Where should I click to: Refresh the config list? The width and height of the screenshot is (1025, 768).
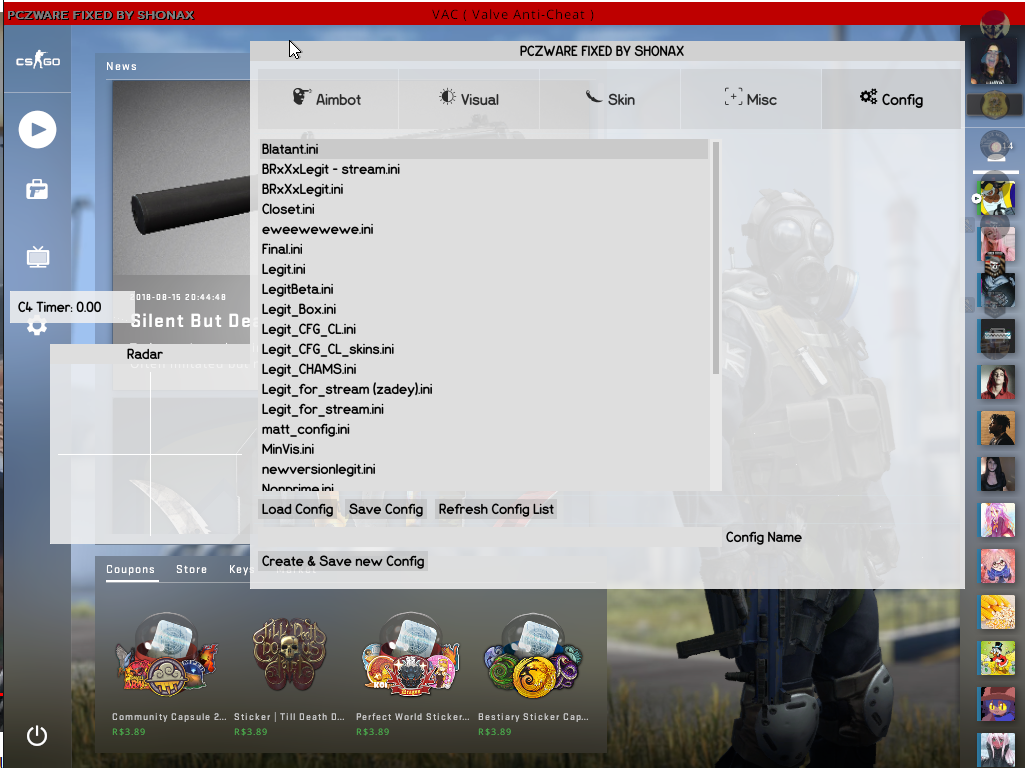tap(496, 509)
